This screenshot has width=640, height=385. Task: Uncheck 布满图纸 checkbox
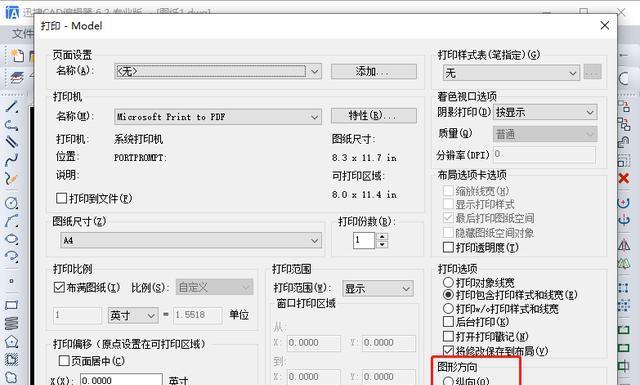pos(59,287)
